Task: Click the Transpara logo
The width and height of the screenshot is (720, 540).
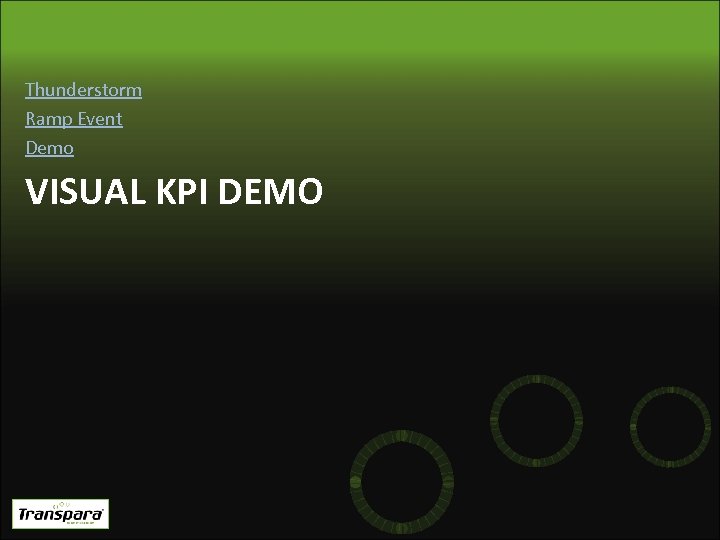Action: [x=60, y=514]
